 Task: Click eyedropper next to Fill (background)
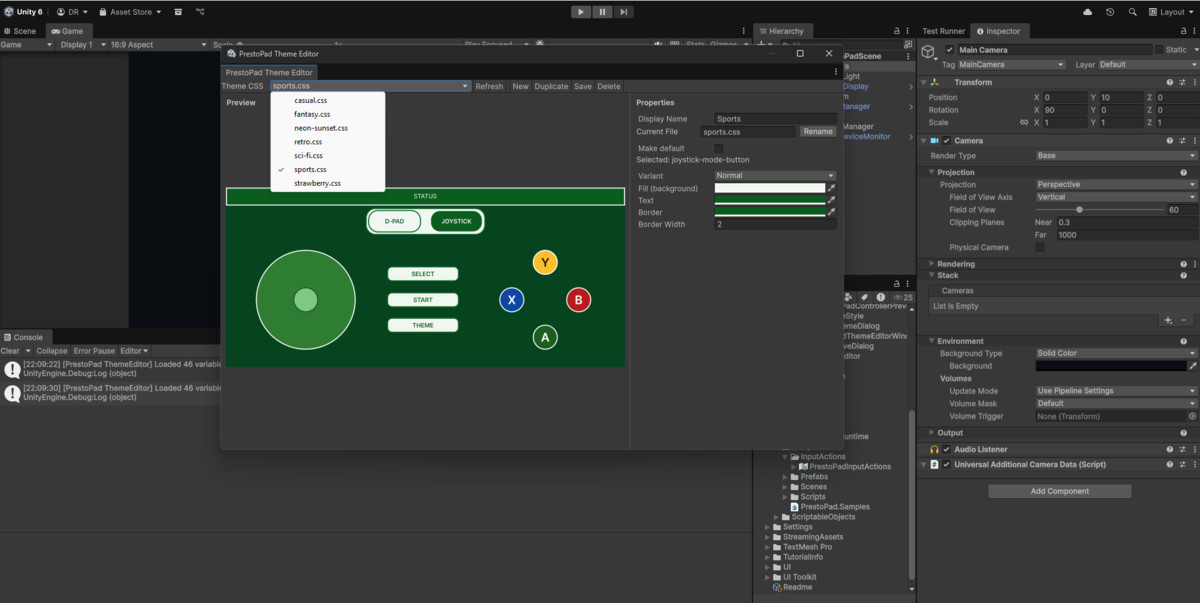coord(831,188)
